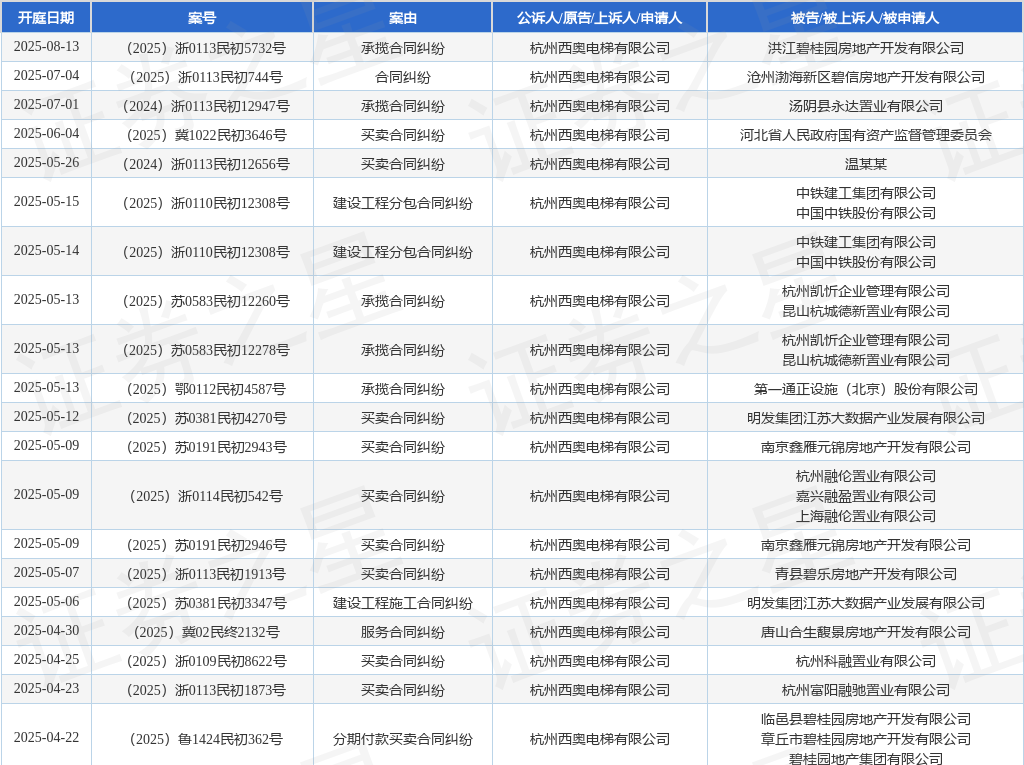
Task: Select date cell 2025-05-06
Action: (46, 602)
